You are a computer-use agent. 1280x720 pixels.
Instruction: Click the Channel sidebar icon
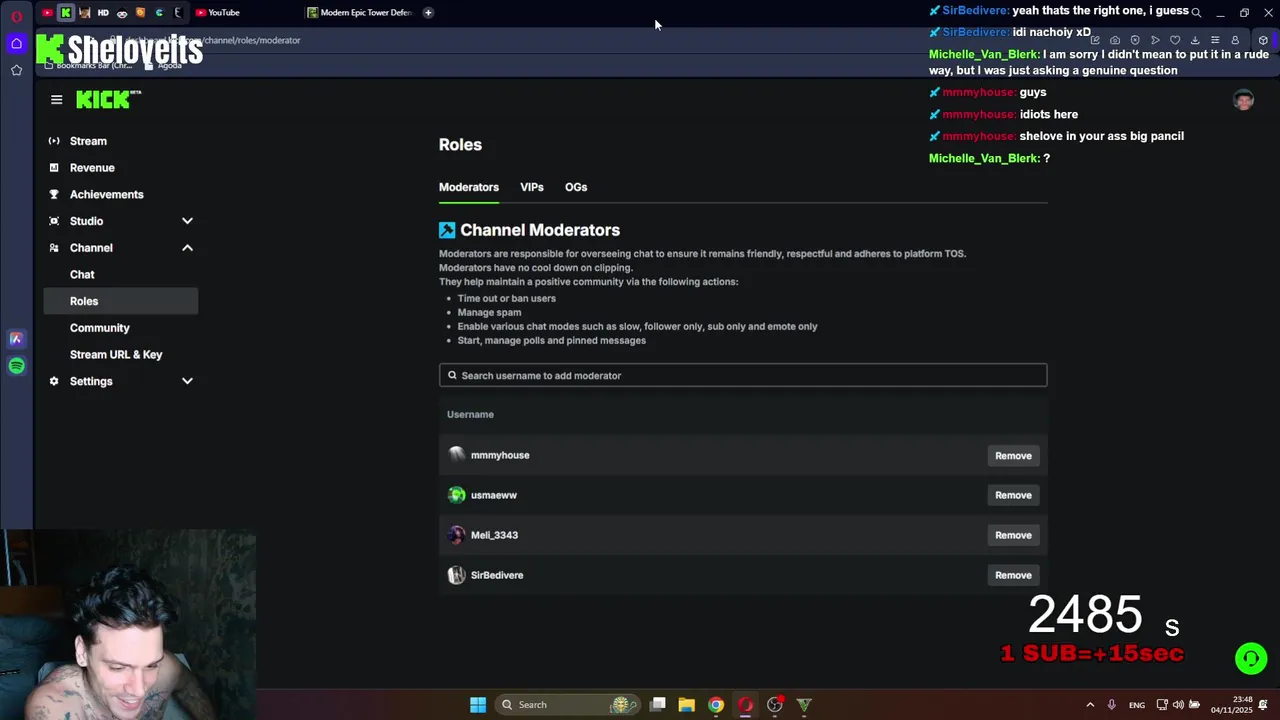54,248
